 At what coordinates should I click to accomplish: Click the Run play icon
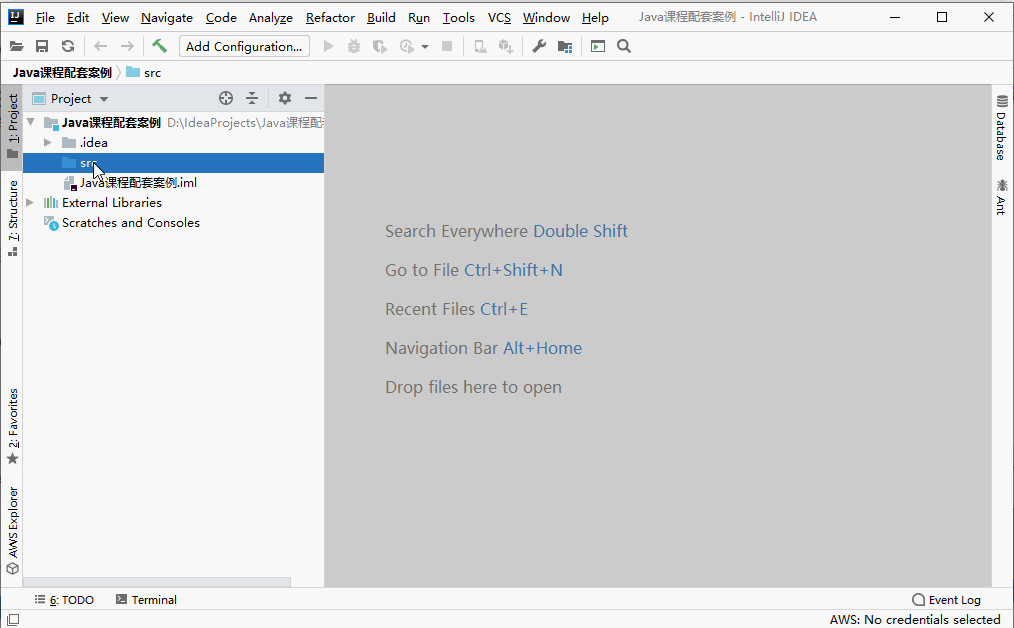tap(329, 46)
